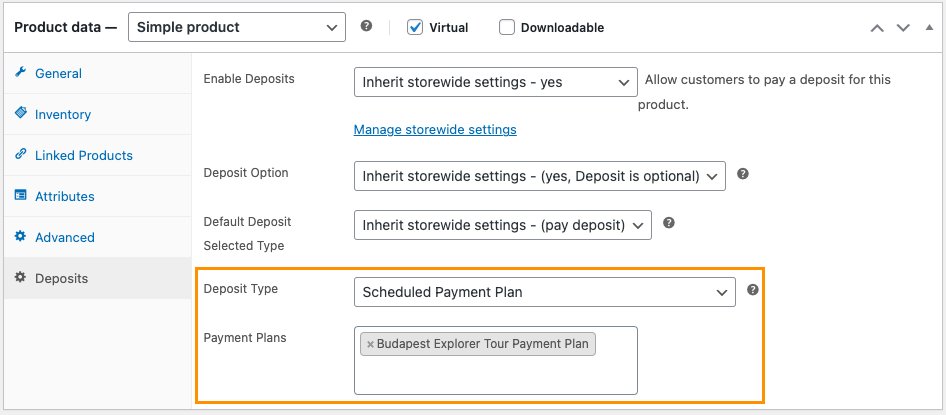Click the Virtual label text
946x415 pixels.
449,28
